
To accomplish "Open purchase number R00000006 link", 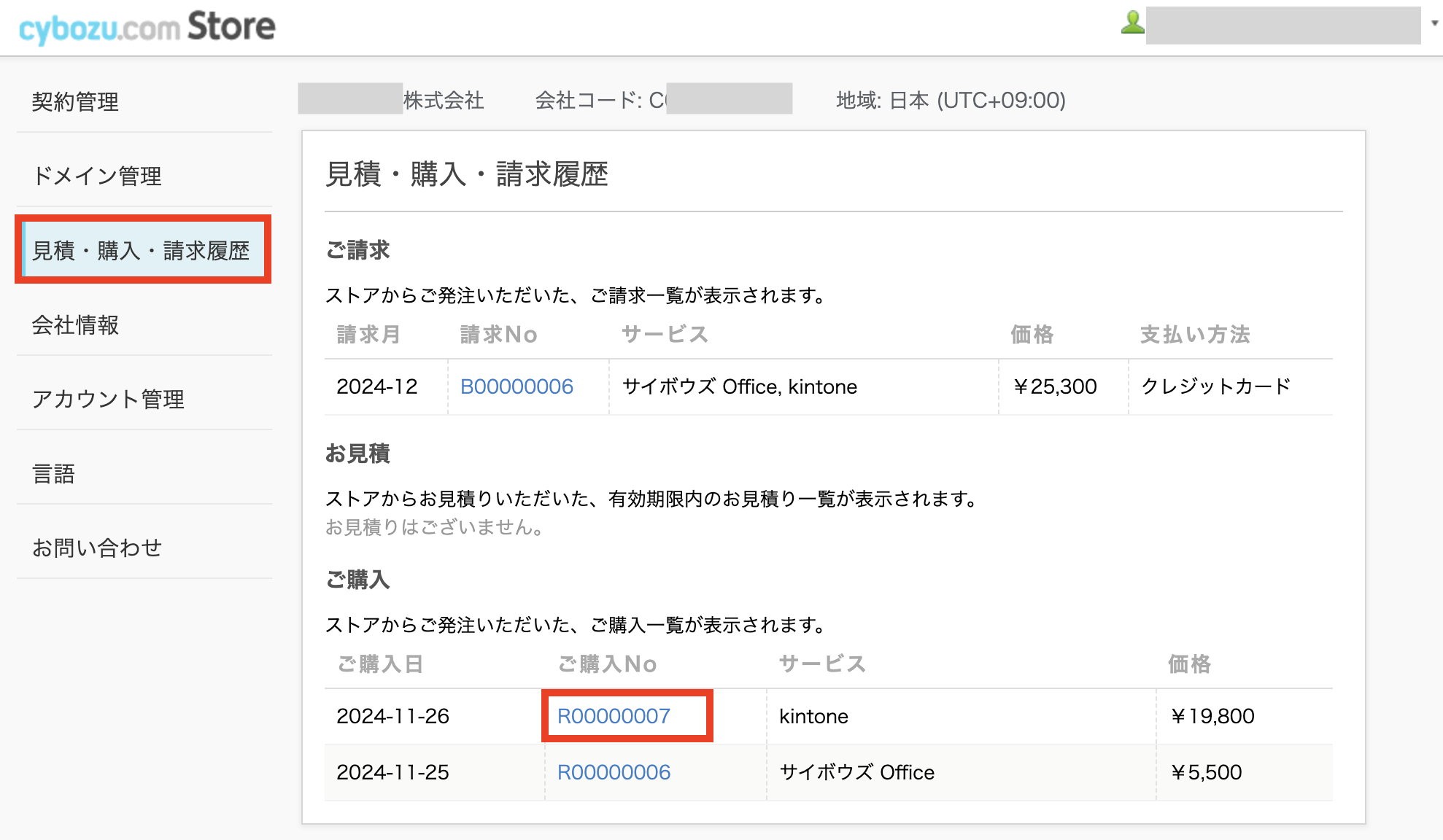I will tap(614, 772).
